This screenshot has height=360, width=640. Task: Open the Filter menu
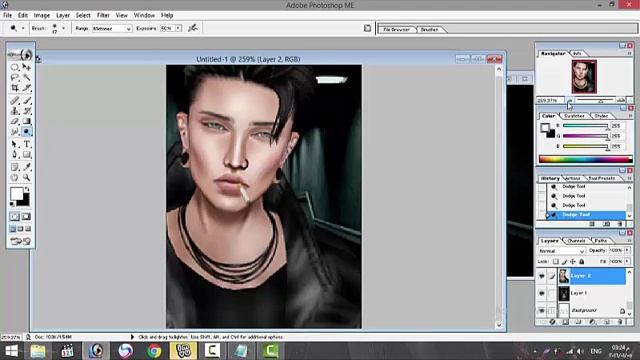coord(103,15)
